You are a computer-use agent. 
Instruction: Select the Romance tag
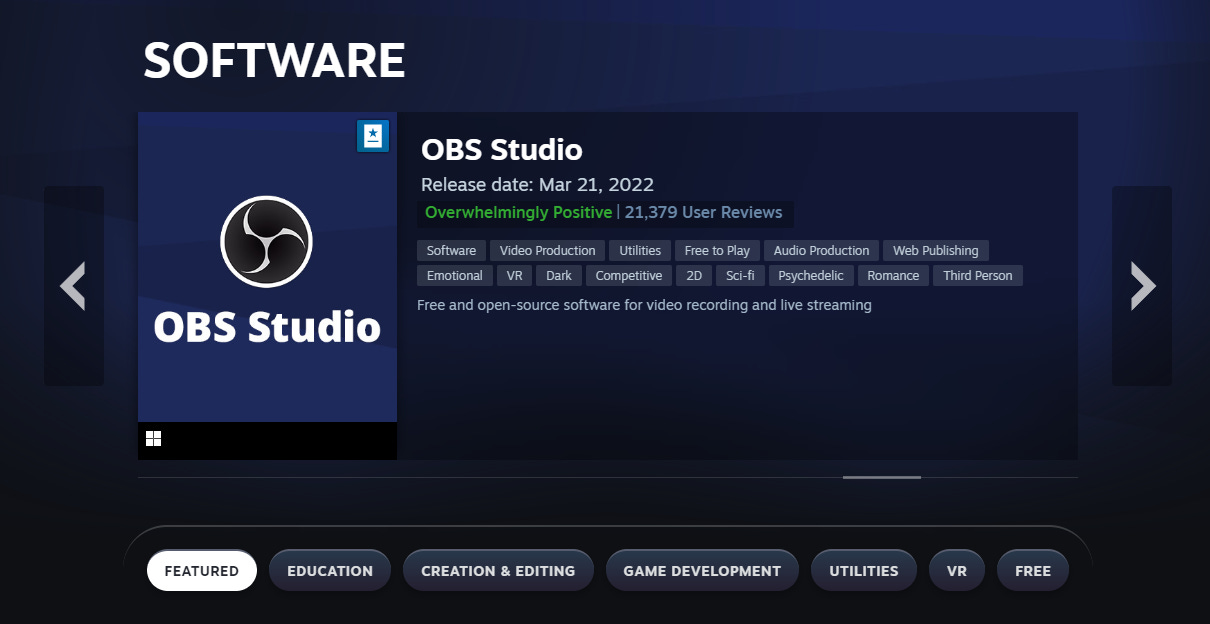click(893, 275)
